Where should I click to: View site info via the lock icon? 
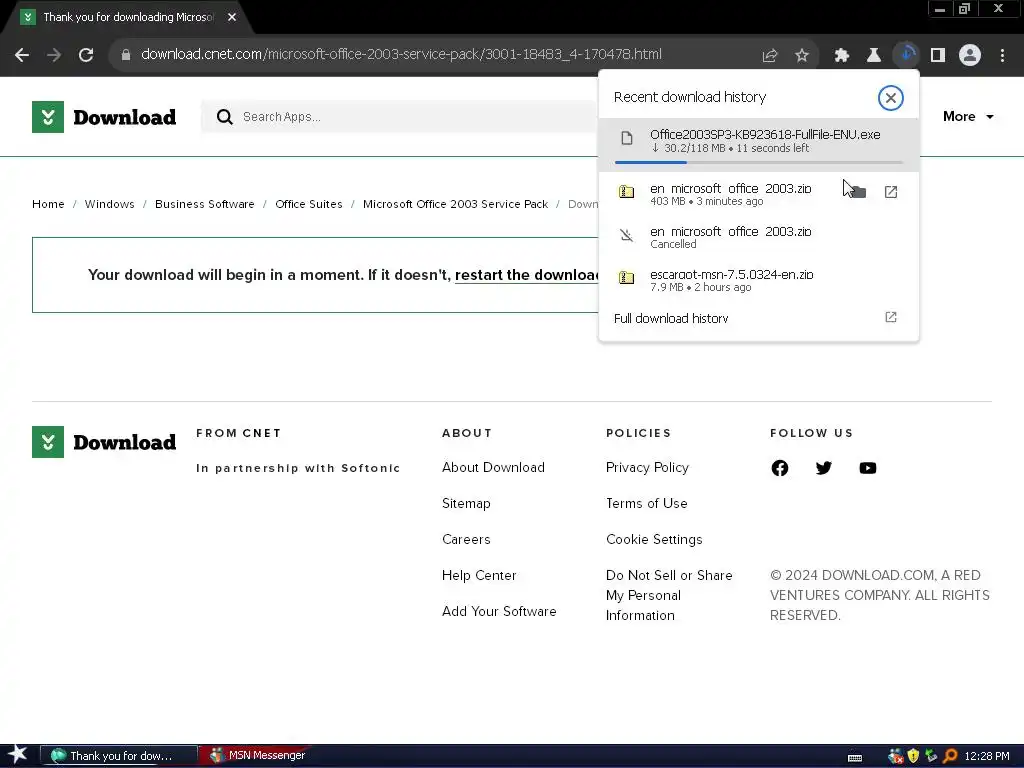click(x=126, y=55)
